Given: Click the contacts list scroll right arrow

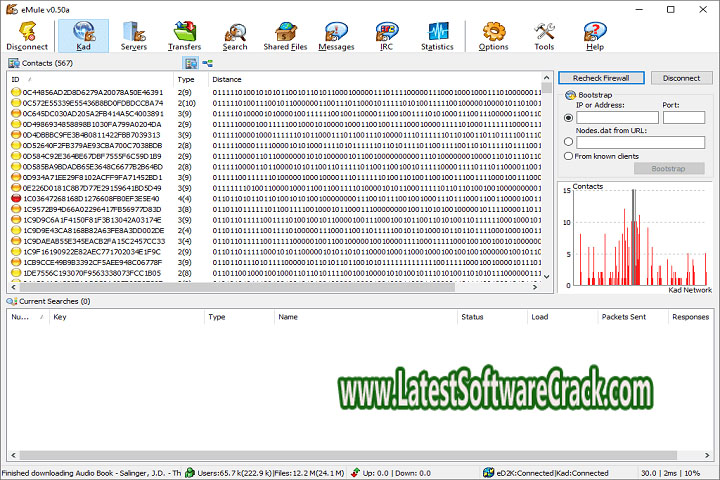Looking at the screenshot, I should [535, 287].
